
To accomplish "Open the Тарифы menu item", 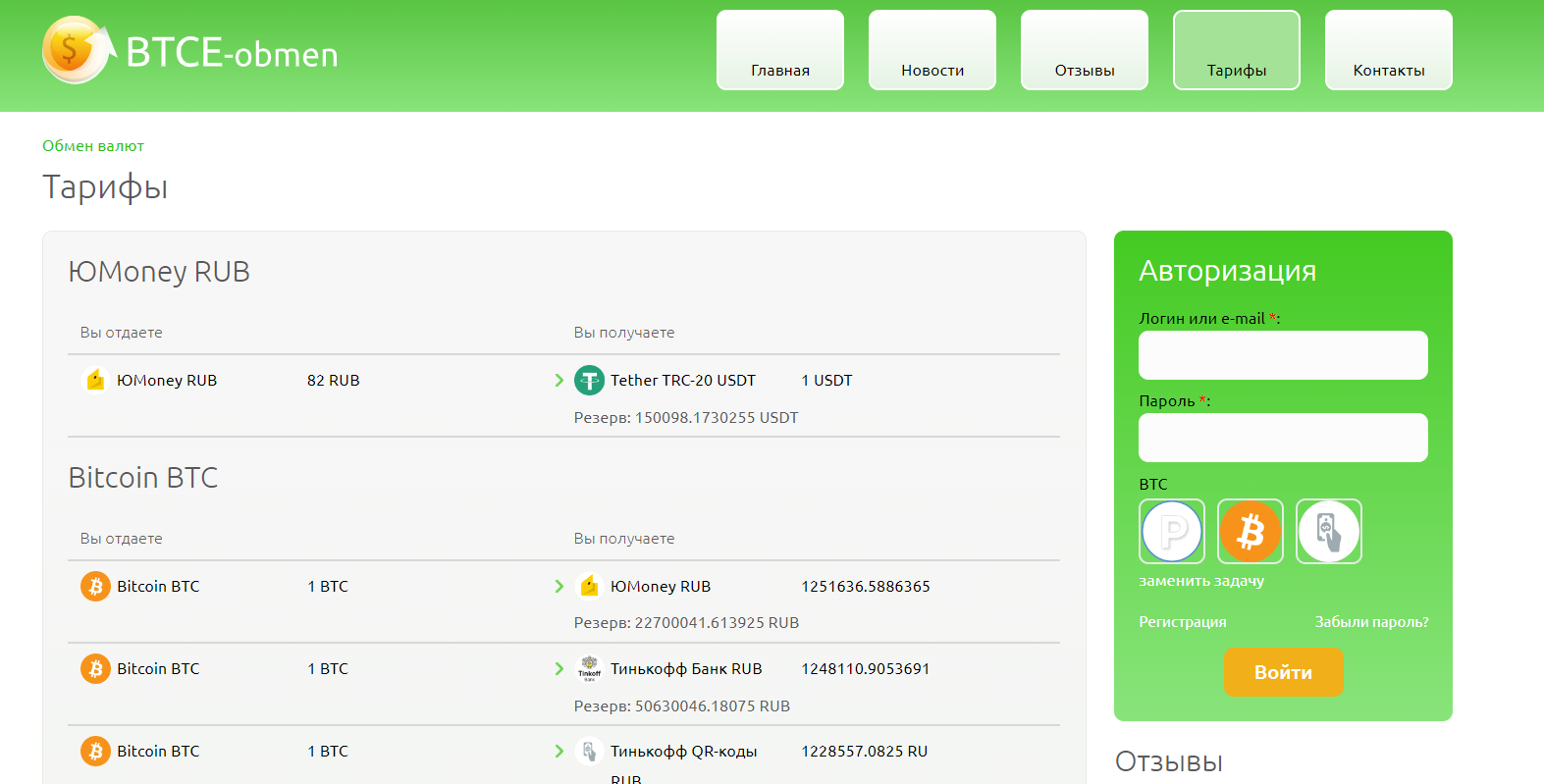I will click(x=1237, y=50).
